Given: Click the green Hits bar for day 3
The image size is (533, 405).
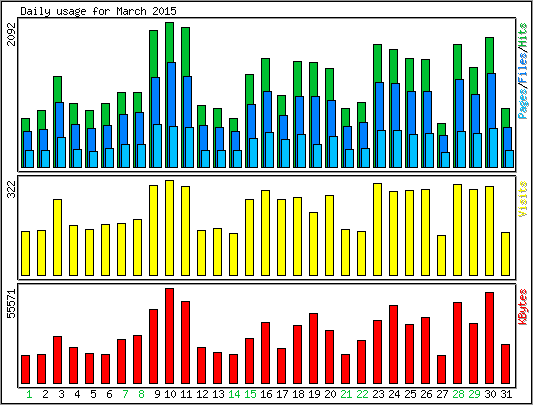Looking at the screenshot, I should coord(57,89).
